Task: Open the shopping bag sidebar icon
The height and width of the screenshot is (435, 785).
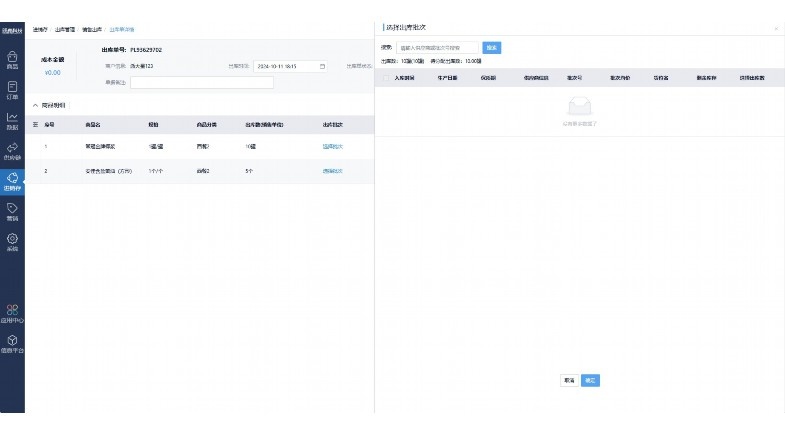Action: 12,60
